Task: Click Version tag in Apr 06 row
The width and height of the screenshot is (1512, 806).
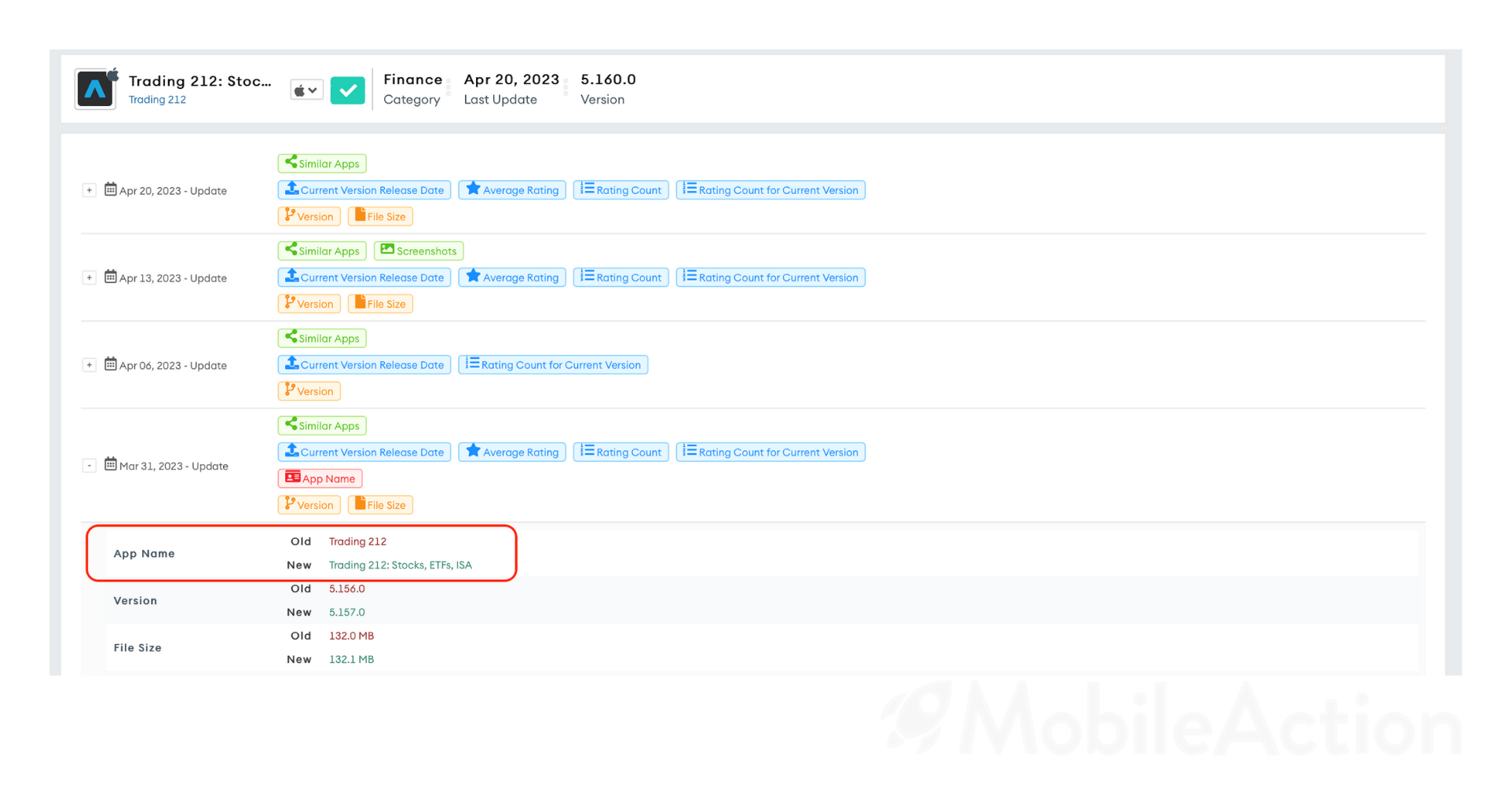Action: pyautogui.click(x=309, y=390)
